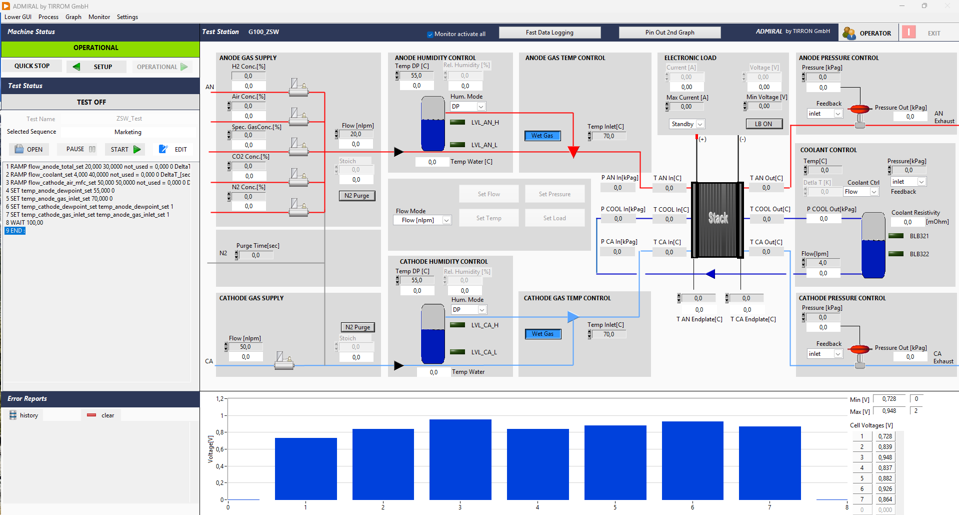This screenshot has height=515, width=959.
Task: Click the Fast Data Logging button
Action: click(550, 33)
